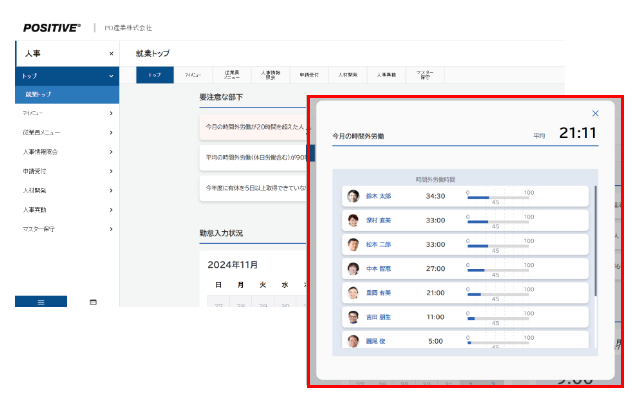Switch to the 人事異動 tab
Screen dimensions: 640x400
(386, 75)
